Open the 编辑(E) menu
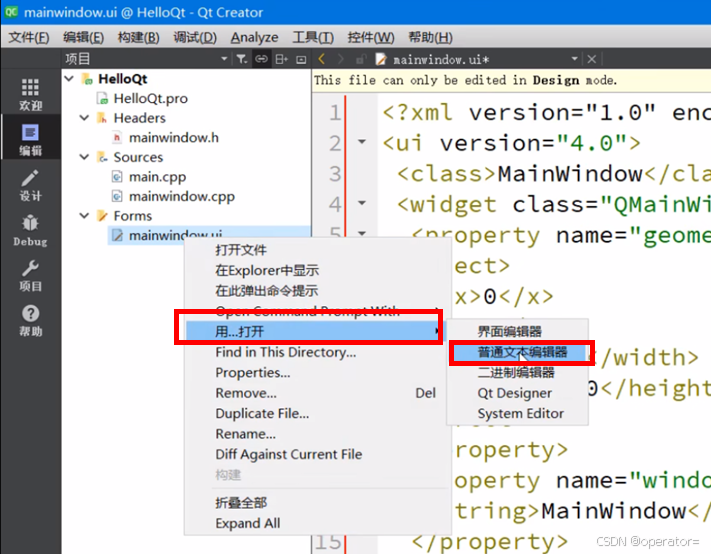 pyautogui.click(x=83, y=37)
